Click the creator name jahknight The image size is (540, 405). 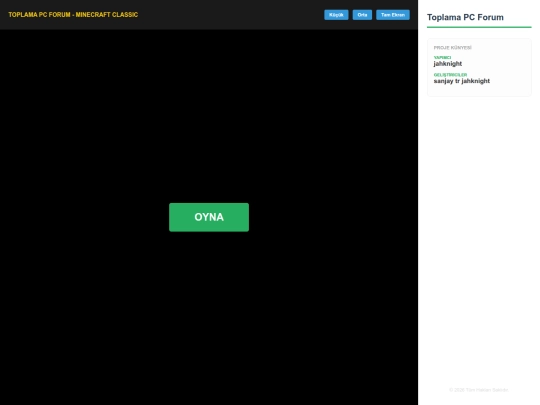point(448,64)
